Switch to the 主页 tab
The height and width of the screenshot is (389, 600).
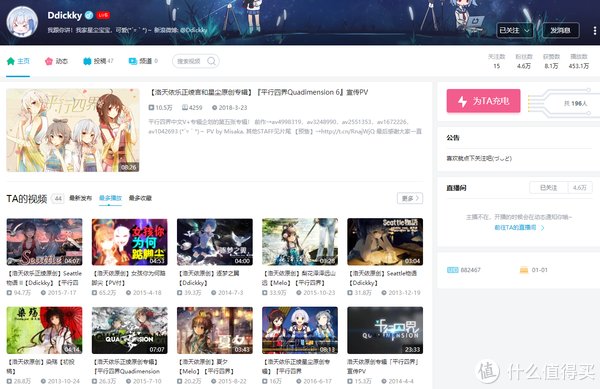coord(18,61)
